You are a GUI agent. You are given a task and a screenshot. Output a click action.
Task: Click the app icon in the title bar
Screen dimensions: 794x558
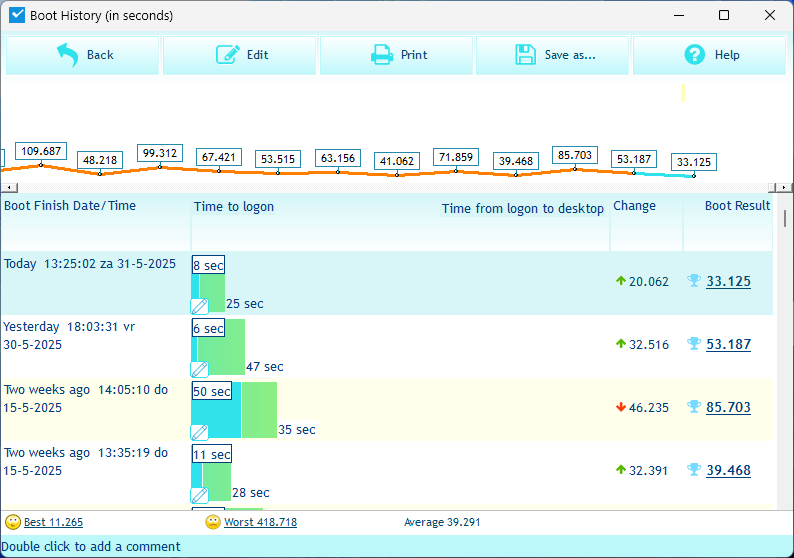pyautogui.click(x=17, y=15)
